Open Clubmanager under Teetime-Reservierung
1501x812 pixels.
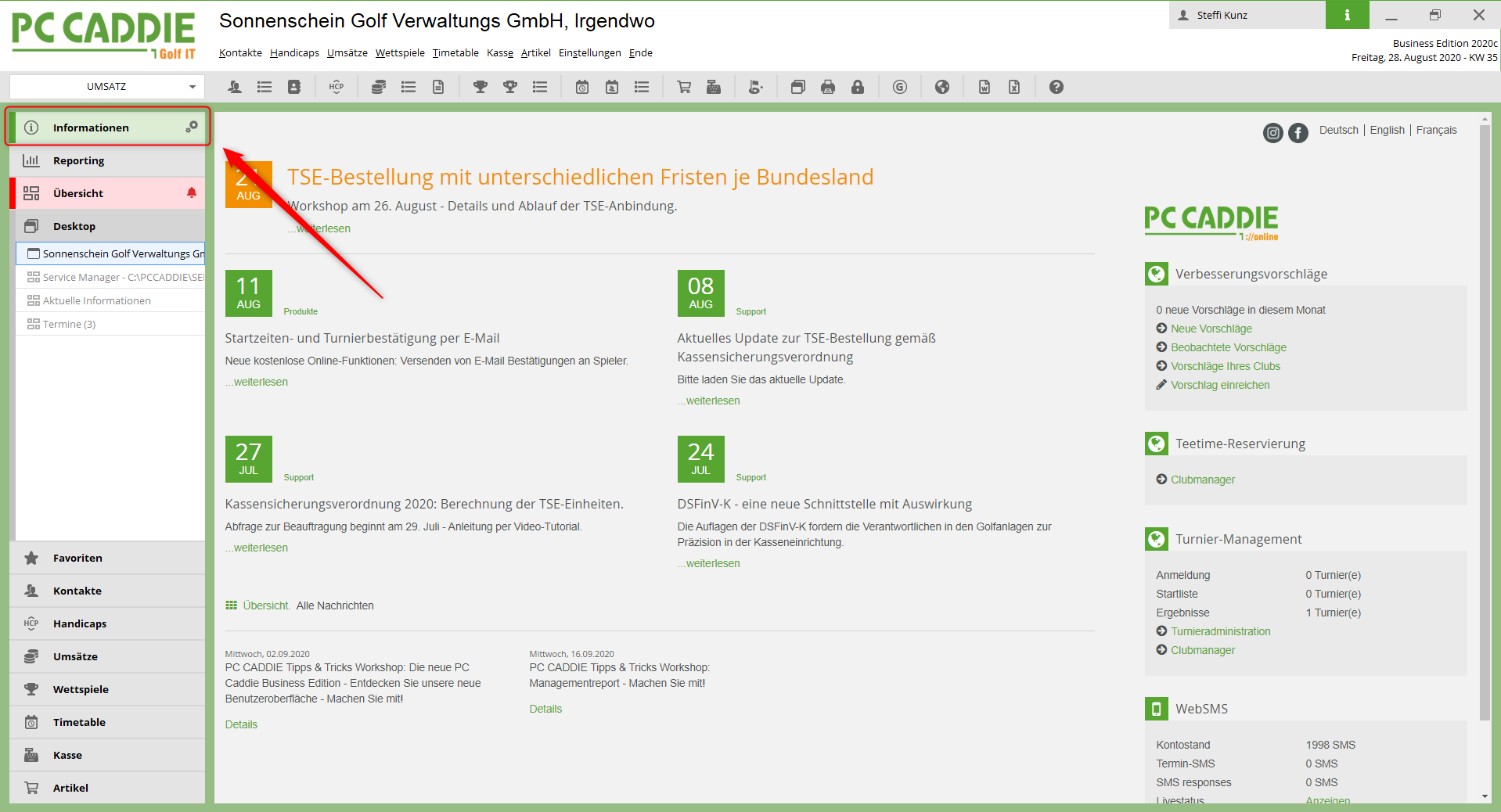(x=1202, y=480)
